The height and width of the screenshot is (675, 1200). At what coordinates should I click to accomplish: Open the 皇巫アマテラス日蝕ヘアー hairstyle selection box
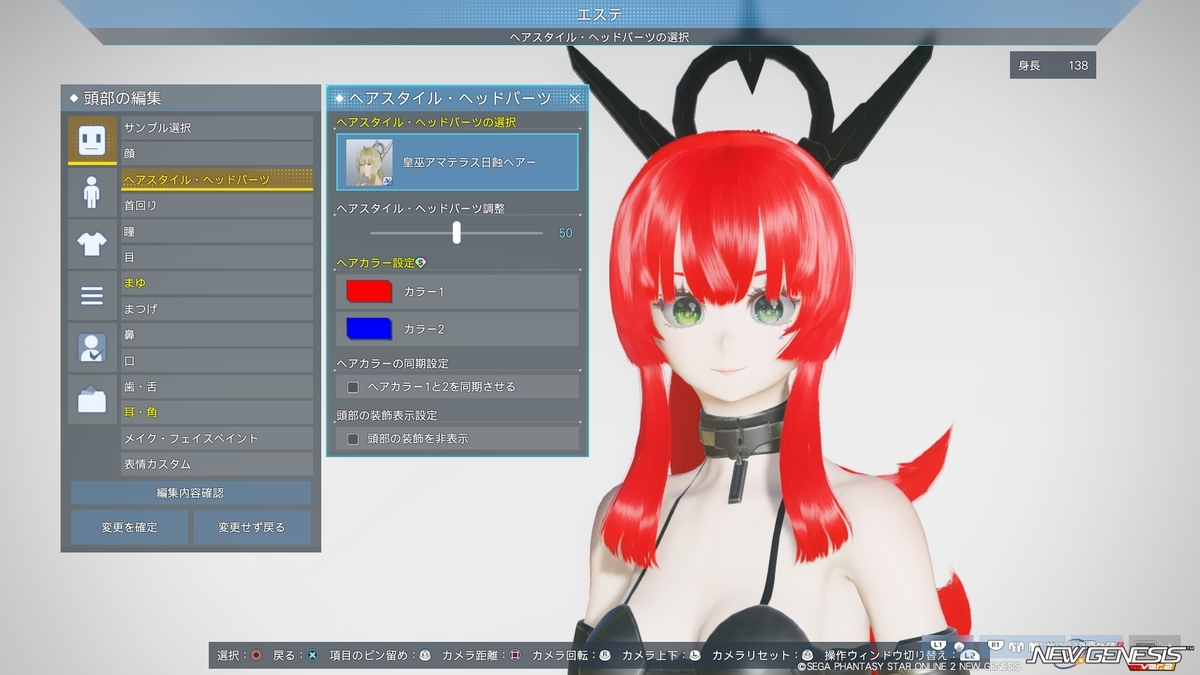point(457,162)
